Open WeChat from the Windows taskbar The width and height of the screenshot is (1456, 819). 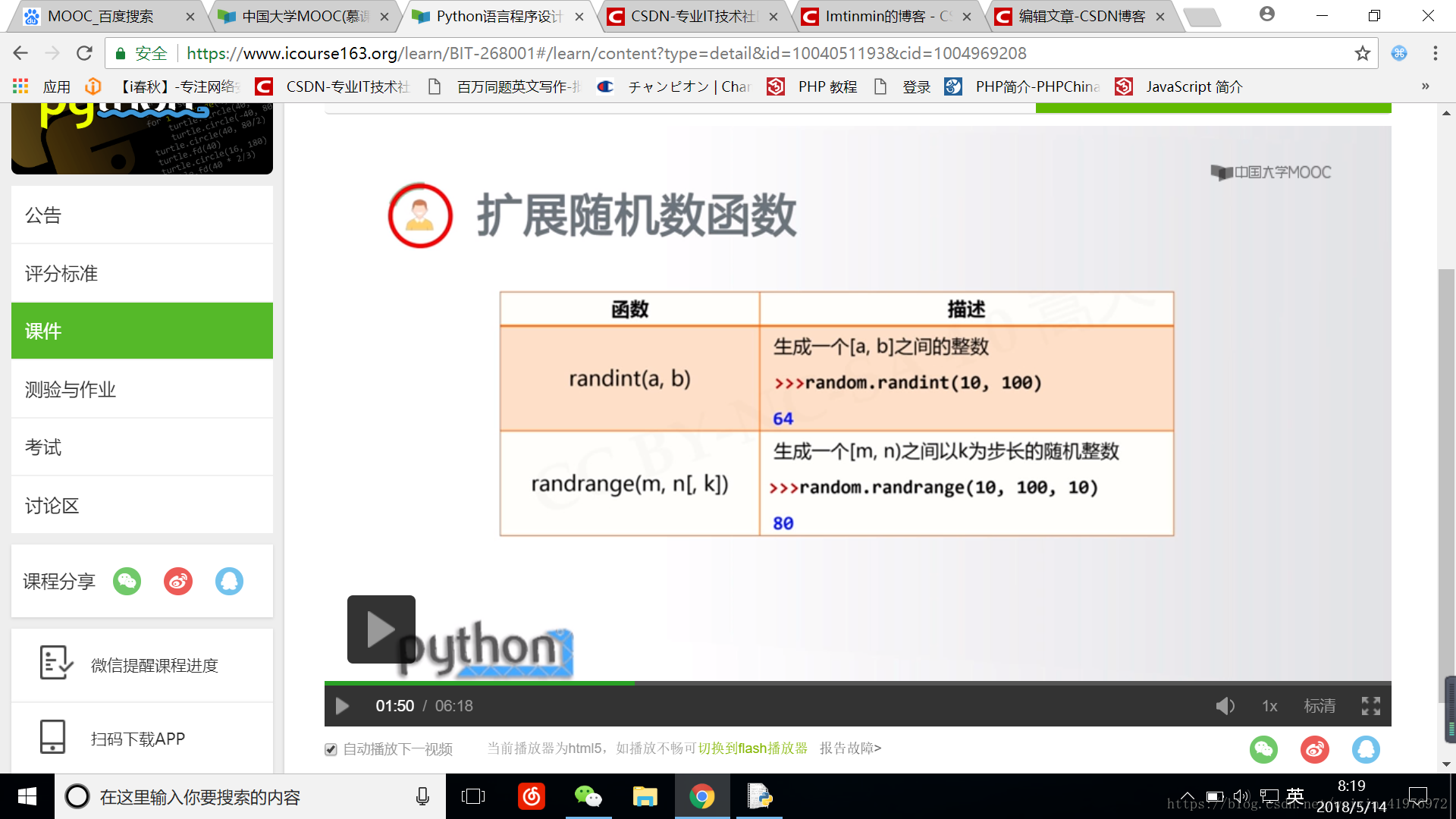click(588, 796)
